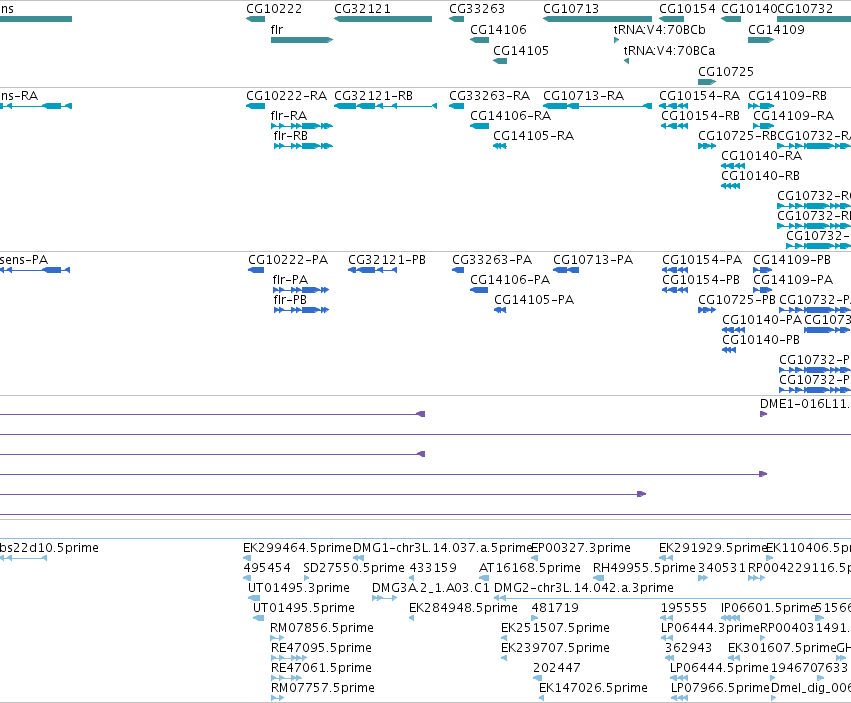Image resolution: width=851 pixels, height=703 pixels.
Task: Select the LP07966.5prime feature label
Action: 720,688
